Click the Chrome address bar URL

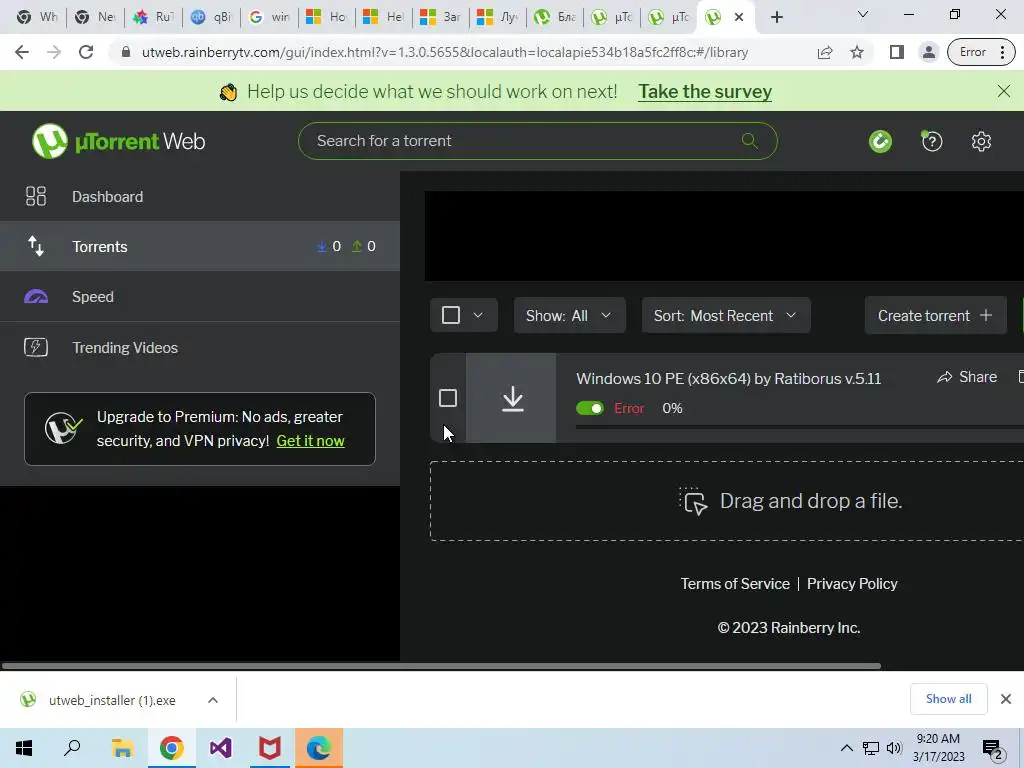[445, 52]
